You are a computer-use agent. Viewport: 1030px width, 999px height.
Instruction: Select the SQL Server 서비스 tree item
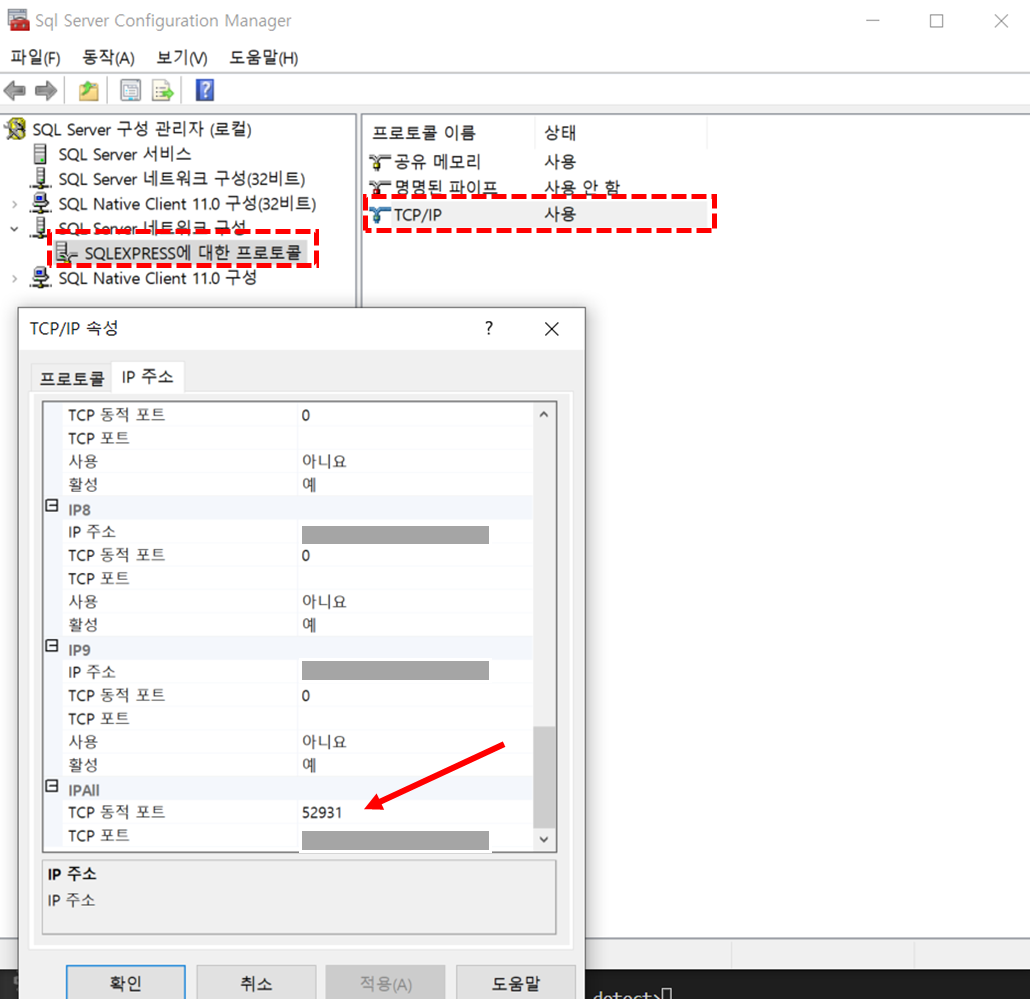click(125, 154)
